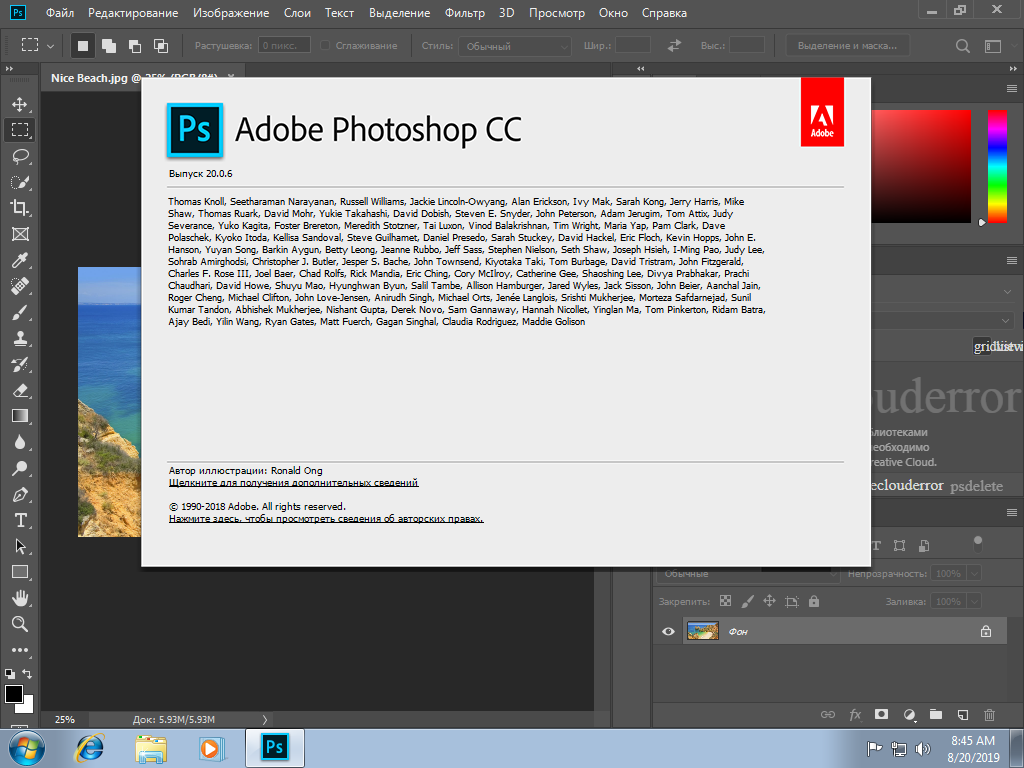
Task: Open the Изображение menu
Action: click(231, 13)
